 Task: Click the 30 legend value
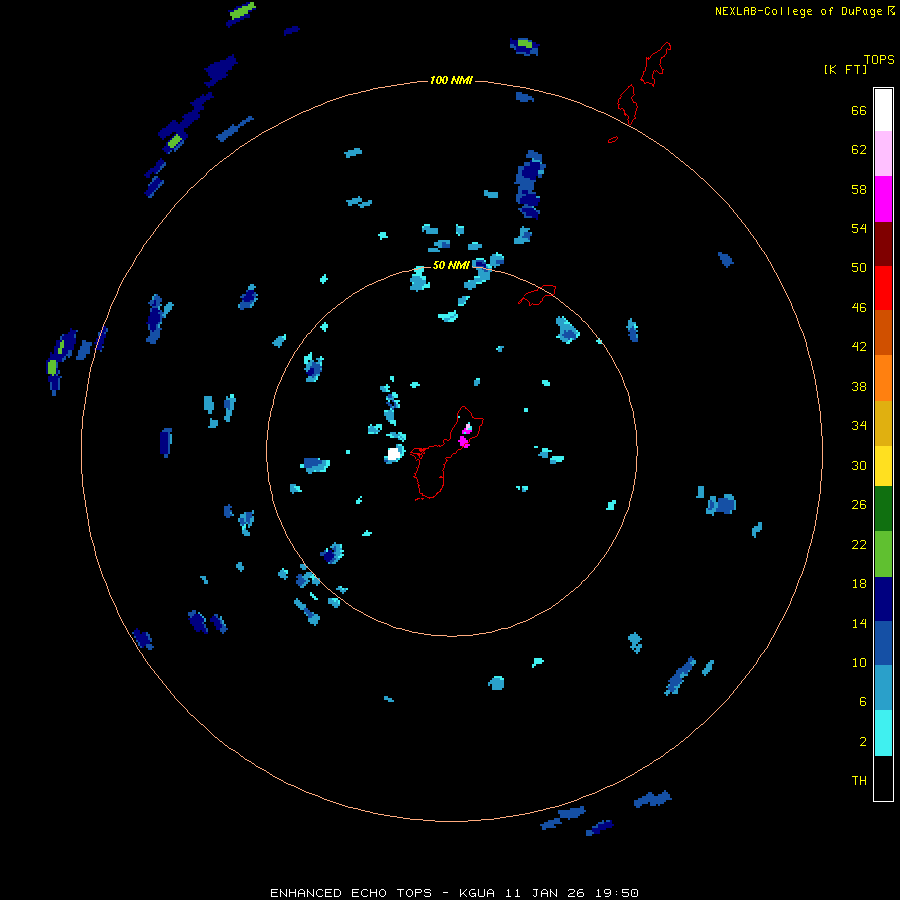(x=859, y=465)
